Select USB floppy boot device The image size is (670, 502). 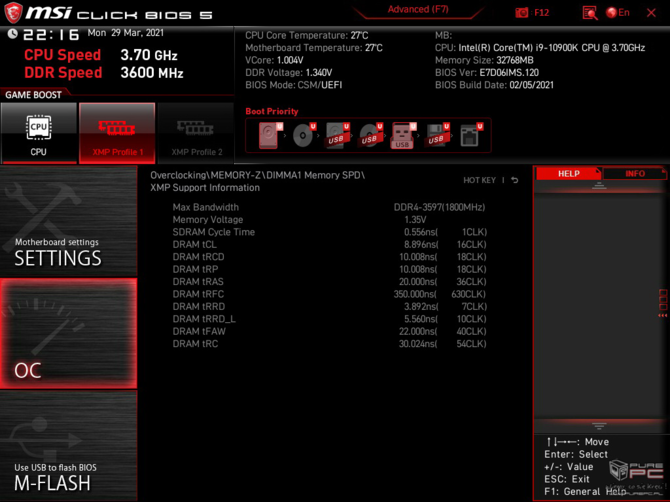tap(437, 135)
